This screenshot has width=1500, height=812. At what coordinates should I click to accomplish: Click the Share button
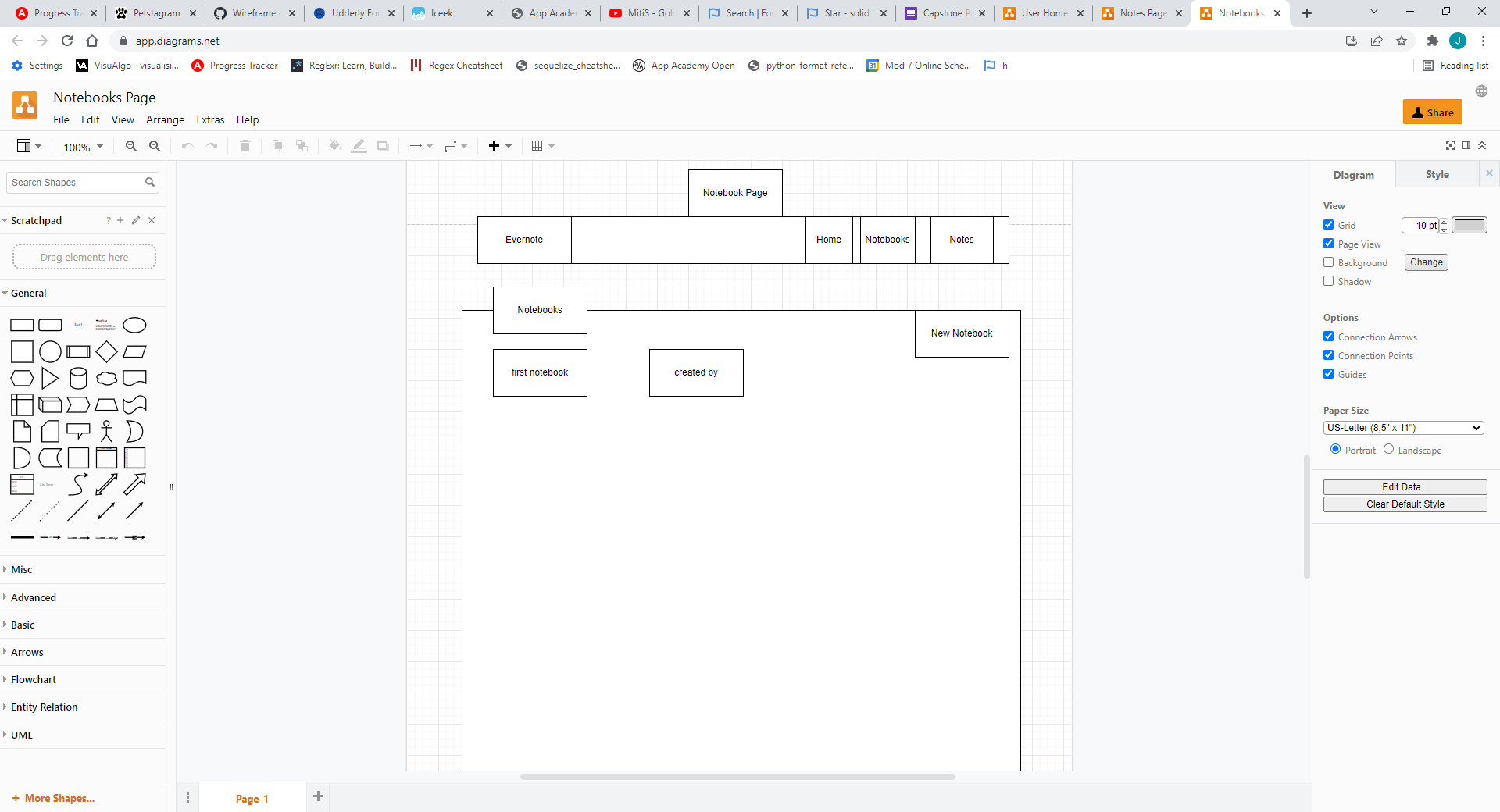1433,112
